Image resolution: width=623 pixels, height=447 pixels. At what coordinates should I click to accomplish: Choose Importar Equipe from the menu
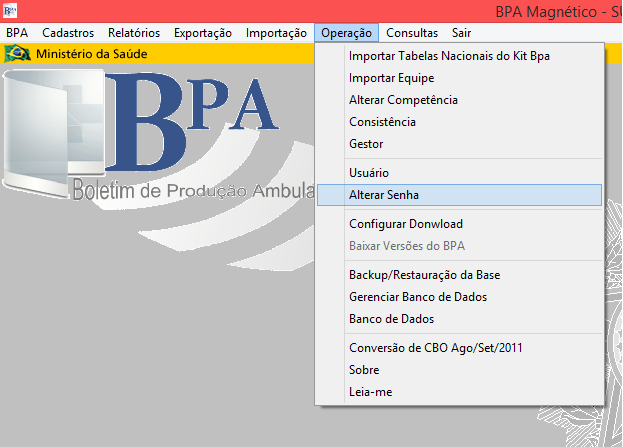pos(391,78)
